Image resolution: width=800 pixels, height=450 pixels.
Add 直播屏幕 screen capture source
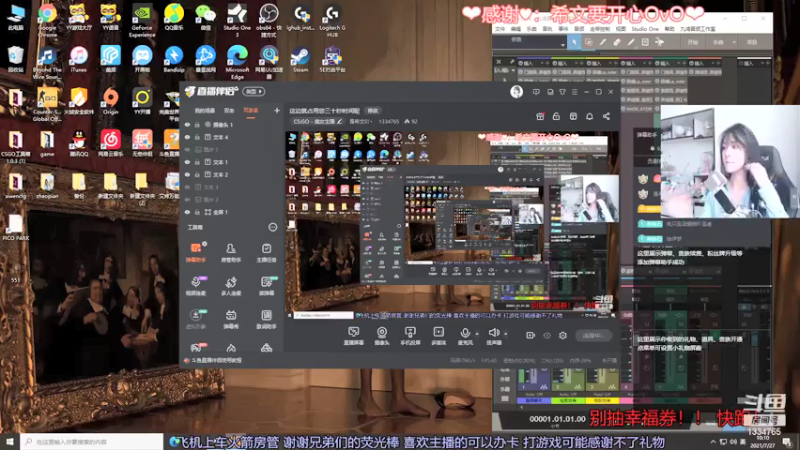353,336
